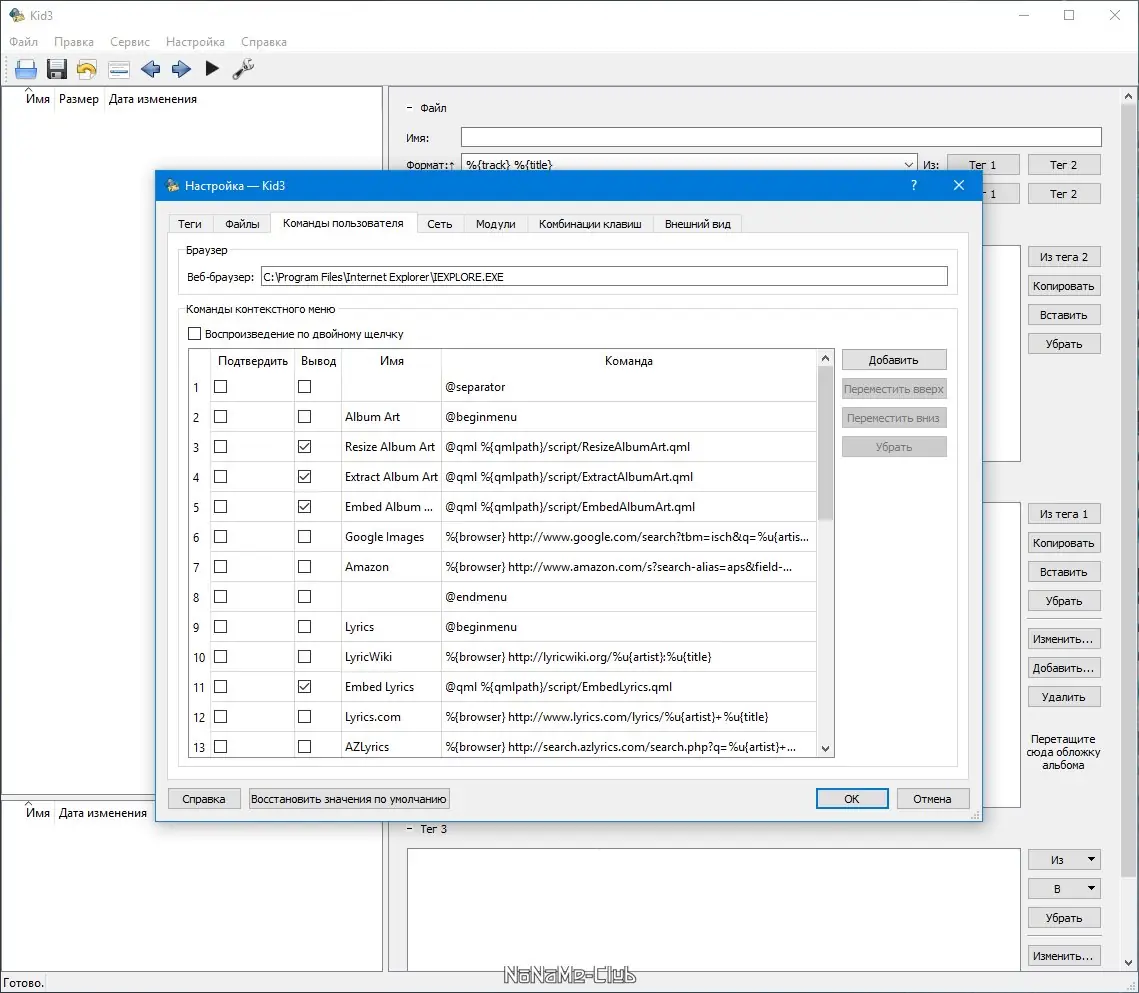
Task: Click the web browser path input field
Action: coord(603,277)
